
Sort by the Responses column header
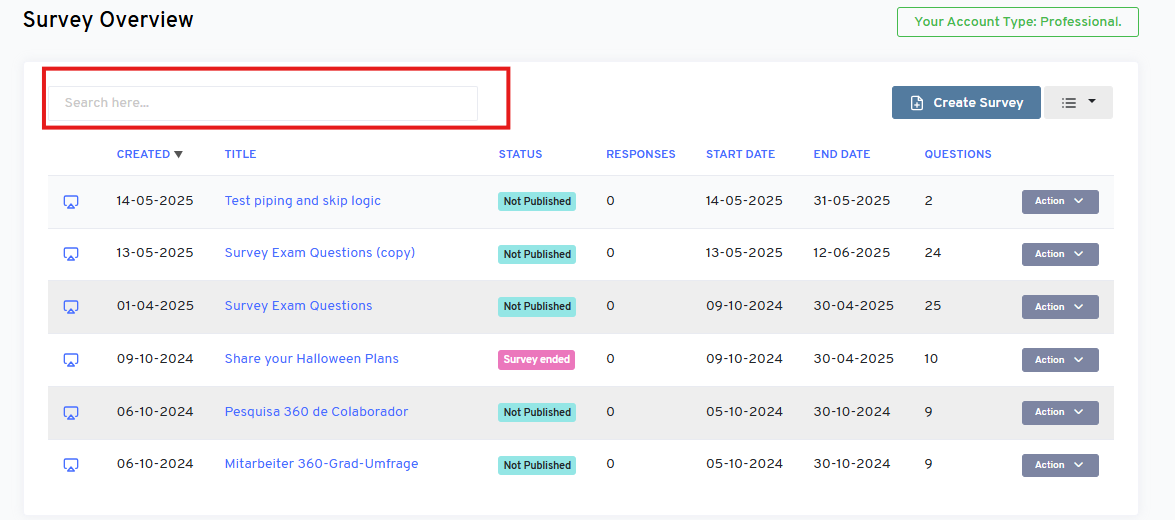640,154
